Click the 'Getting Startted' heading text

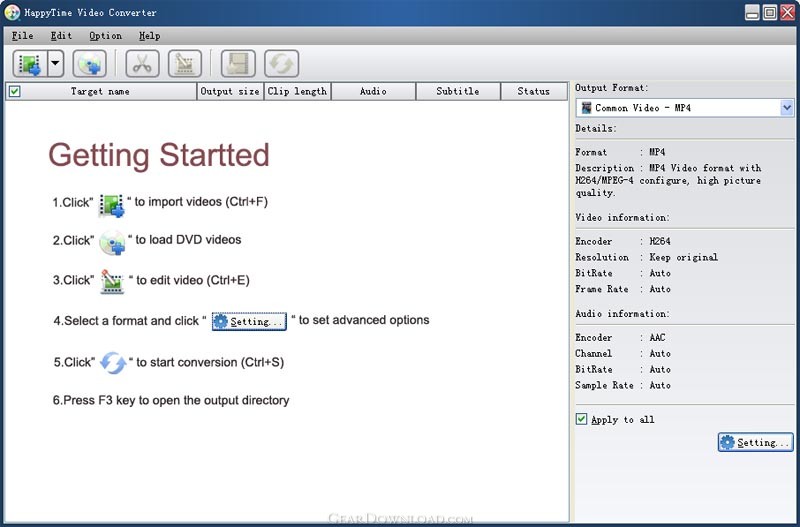159,155
